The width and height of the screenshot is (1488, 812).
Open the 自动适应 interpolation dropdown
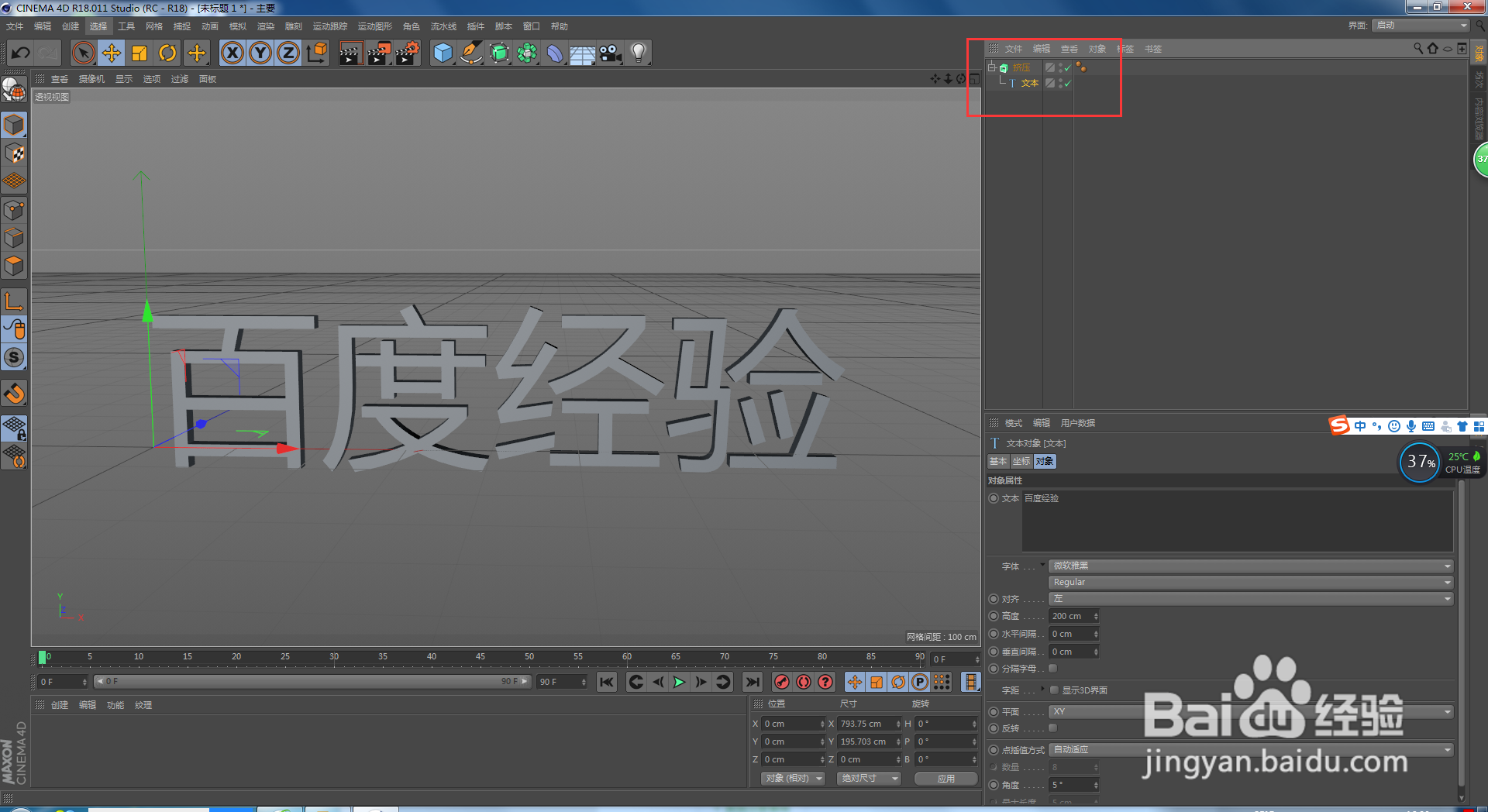click(1251, 749)
